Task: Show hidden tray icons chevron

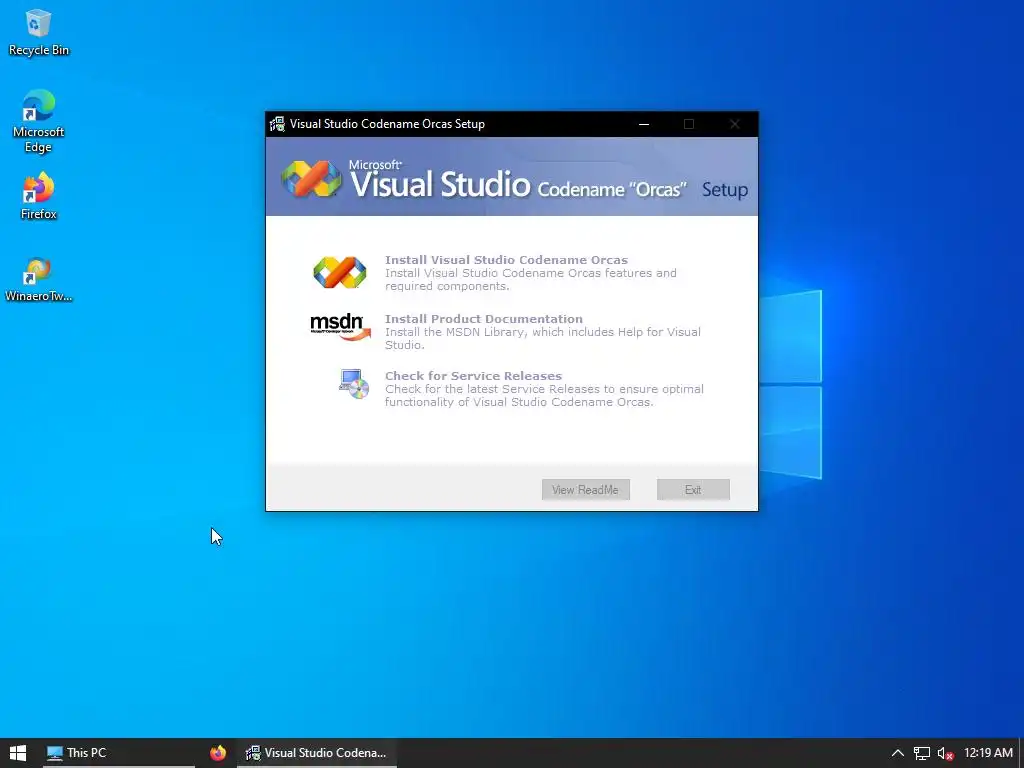Action: [x=897, y=753]
